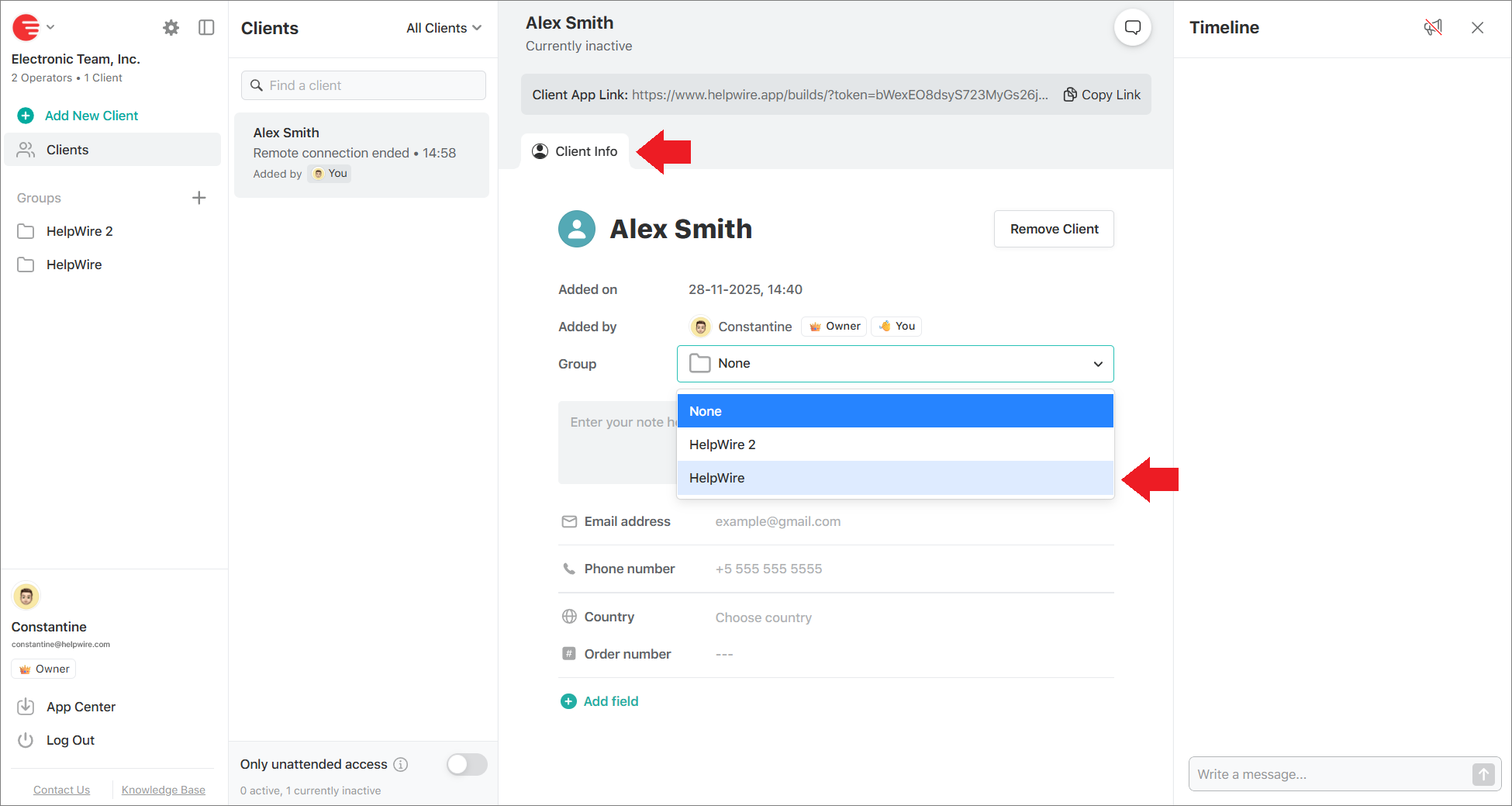This screenshot has width=1512, height=806.
Task: Expand the chevron beside the company logo
Action: (x=50, y=27)
